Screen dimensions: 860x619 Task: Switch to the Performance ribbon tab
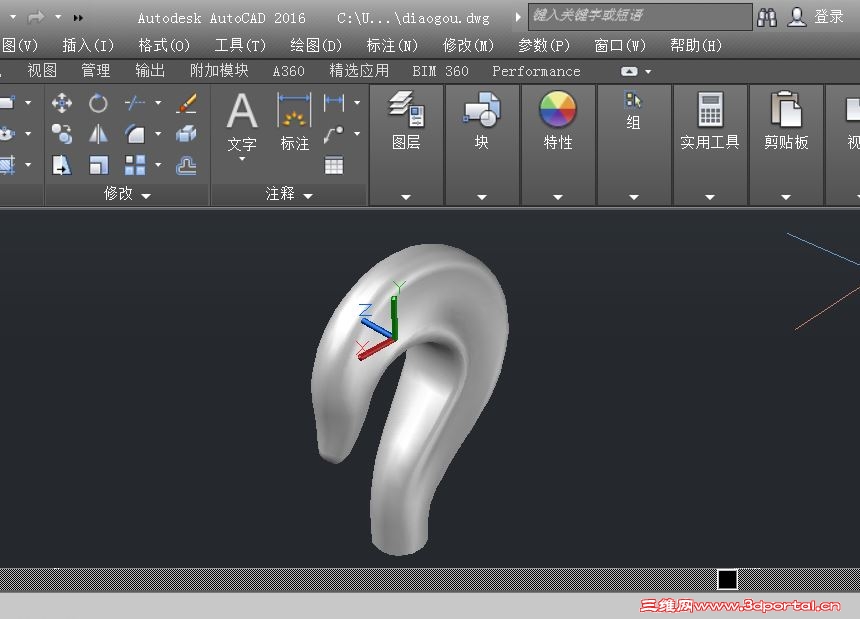[x=536, y=71]
